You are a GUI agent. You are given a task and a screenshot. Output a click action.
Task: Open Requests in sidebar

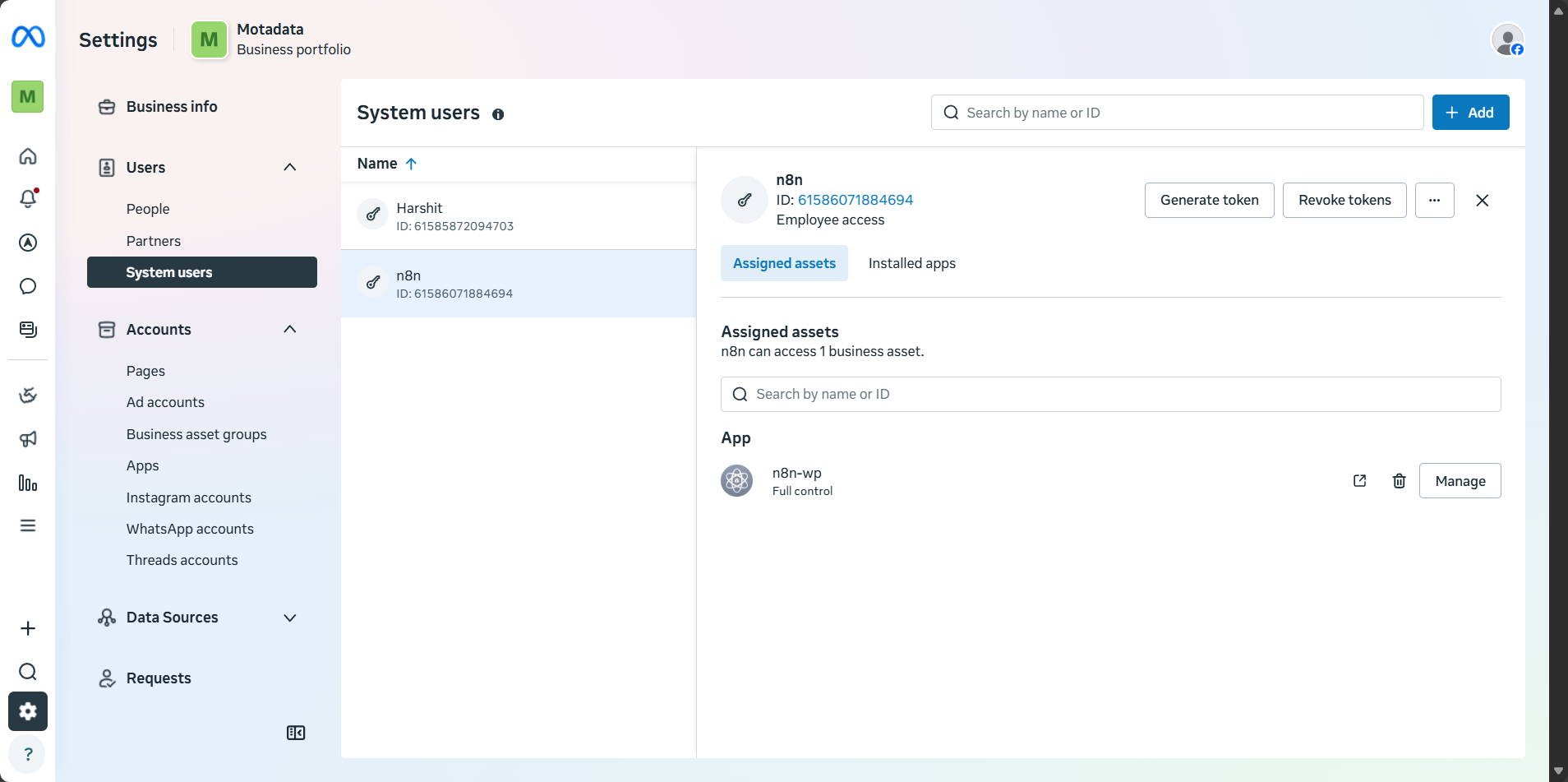click(x=159, y=678)
